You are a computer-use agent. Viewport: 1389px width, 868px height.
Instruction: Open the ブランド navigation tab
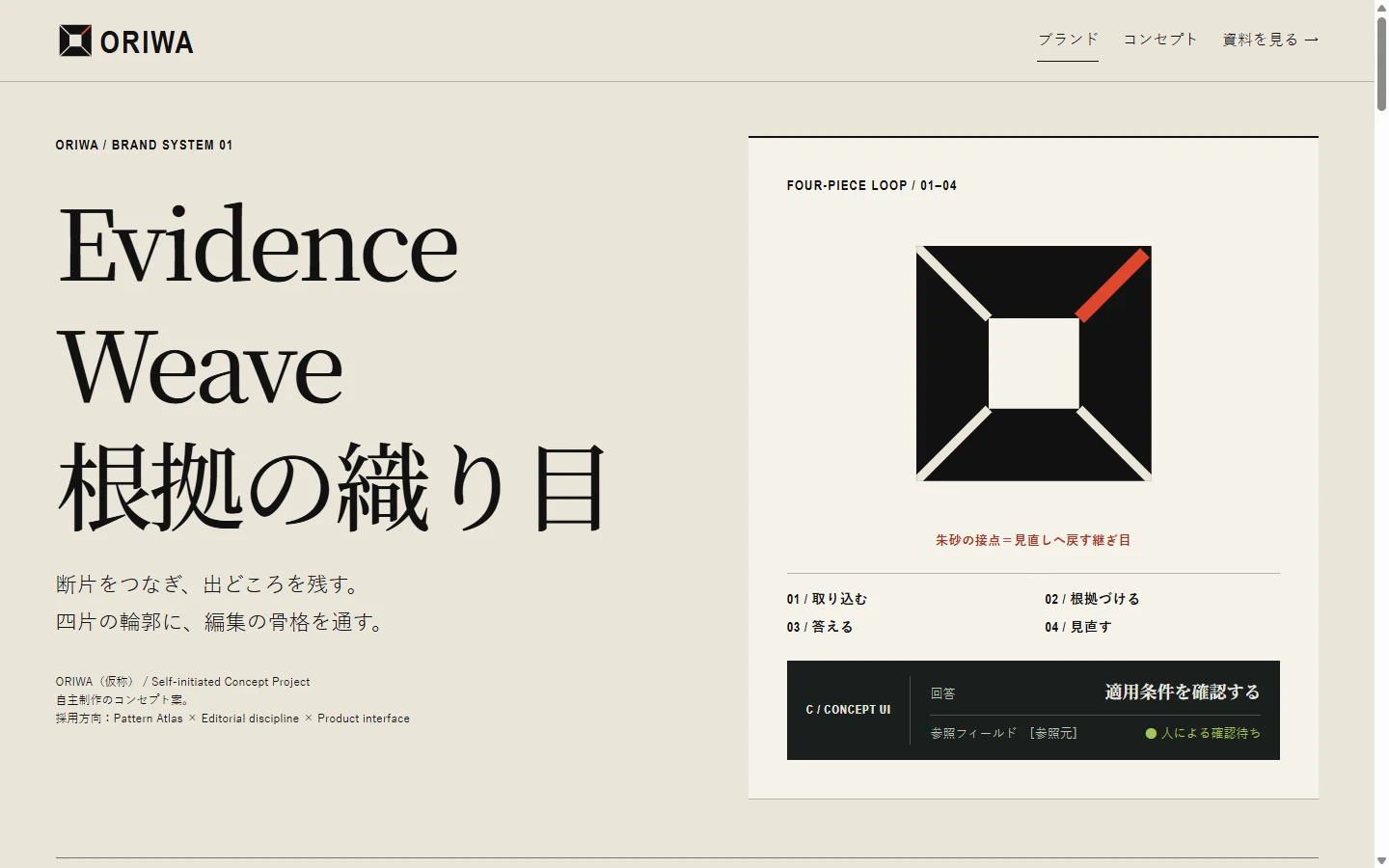(x=1068, y=40)
